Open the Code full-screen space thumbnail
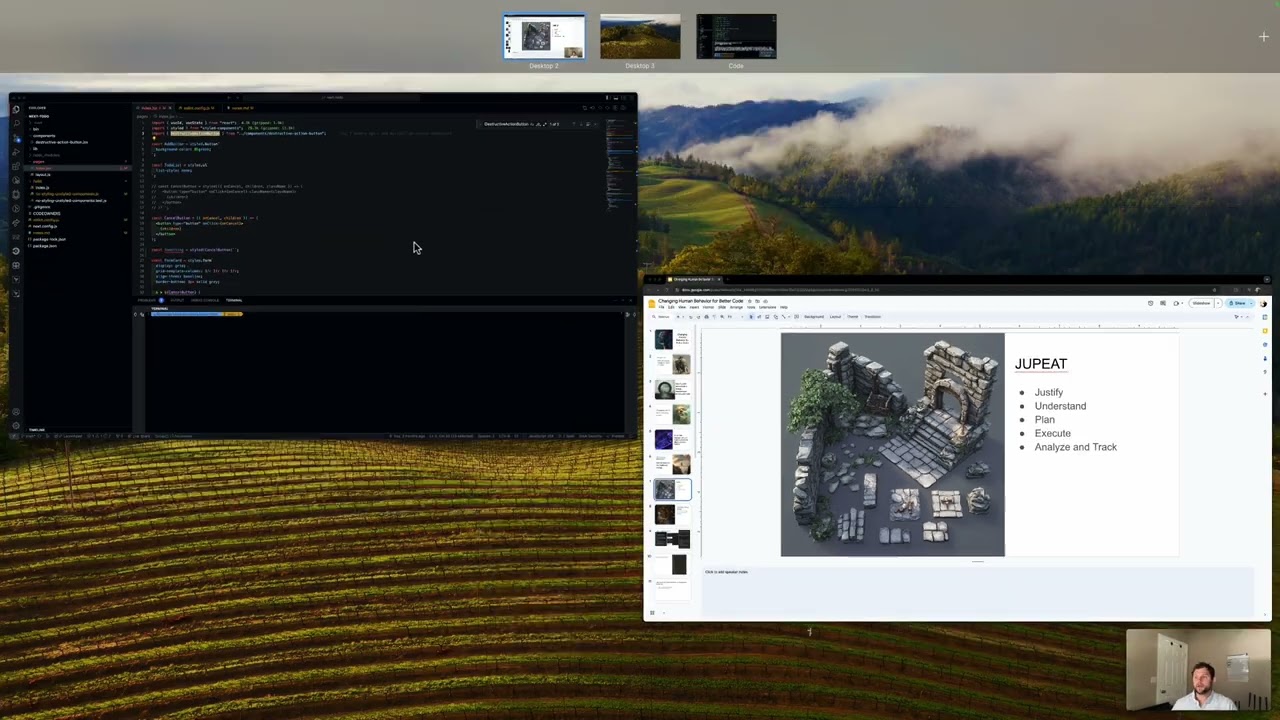Screen dimensions: 1280x720 (736, 37)
